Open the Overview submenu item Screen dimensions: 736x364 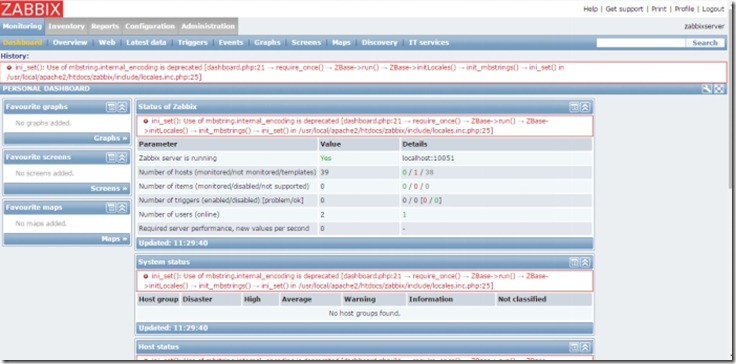click(x=70, y=42)
